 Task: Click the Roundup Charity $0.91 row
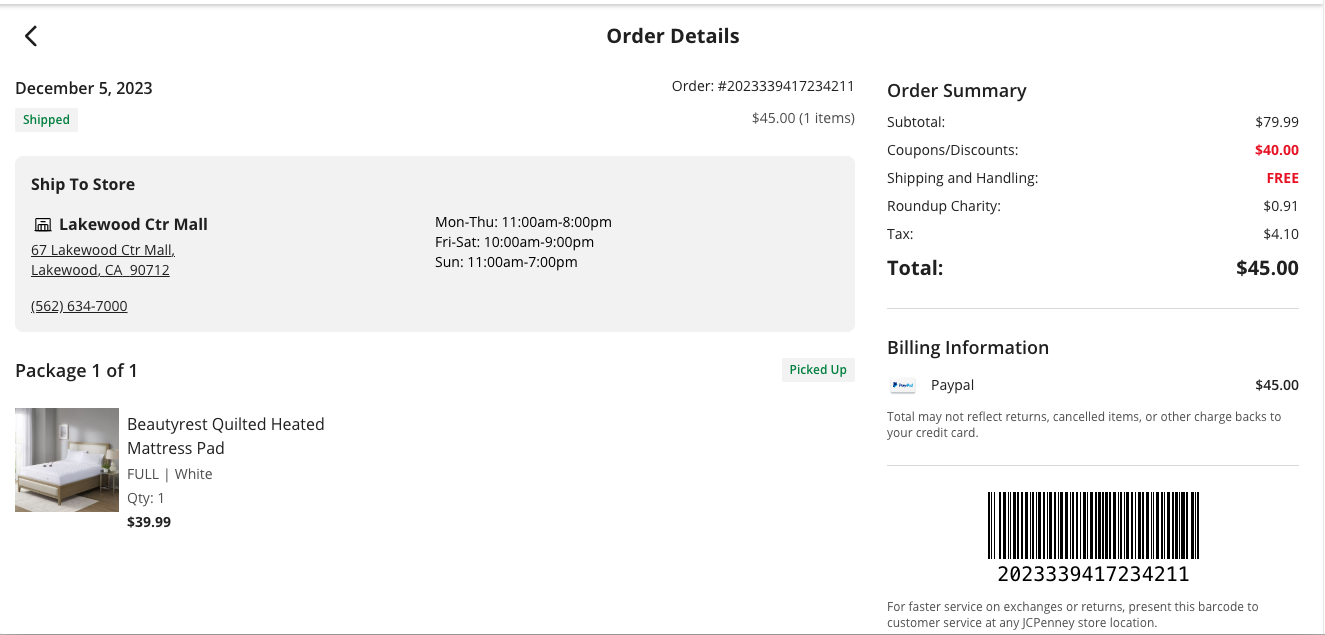point(1093,206)
